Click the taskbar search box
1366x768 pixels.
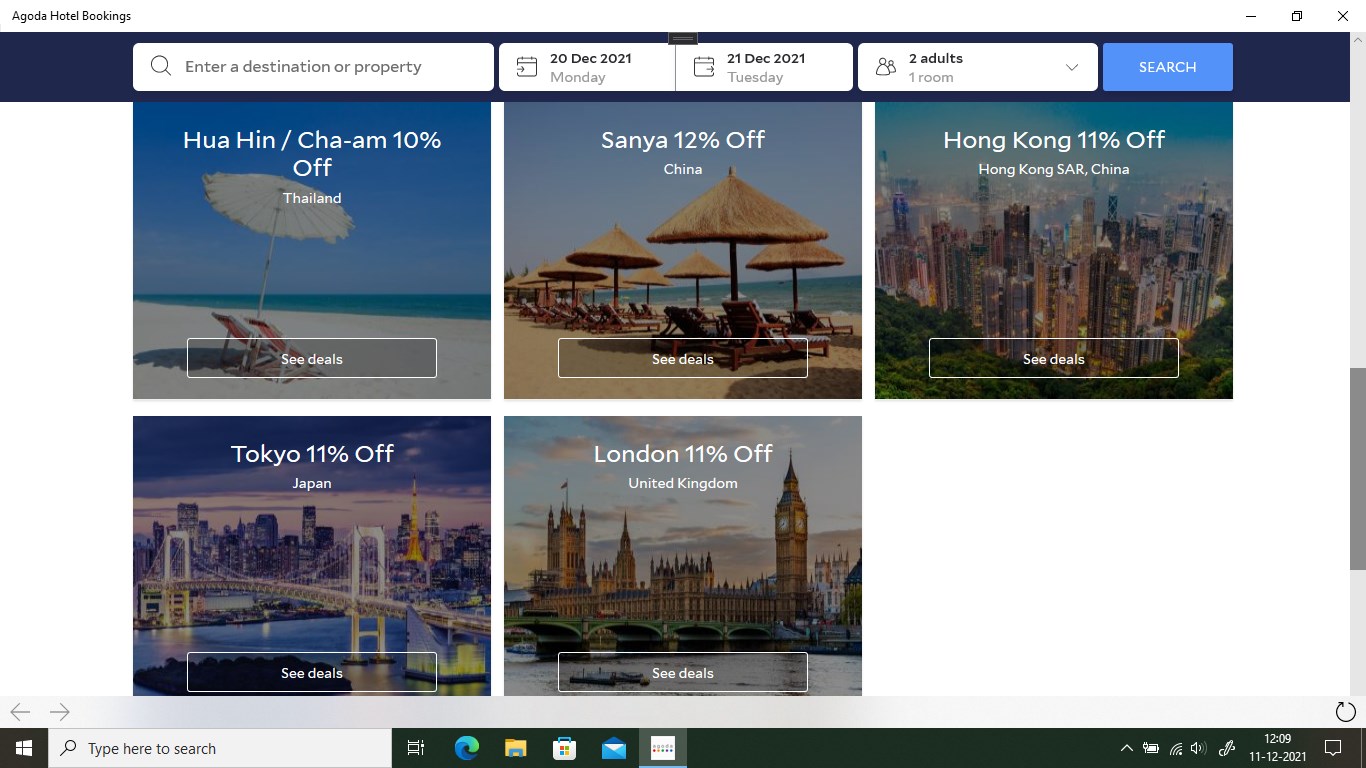(220, 748)
